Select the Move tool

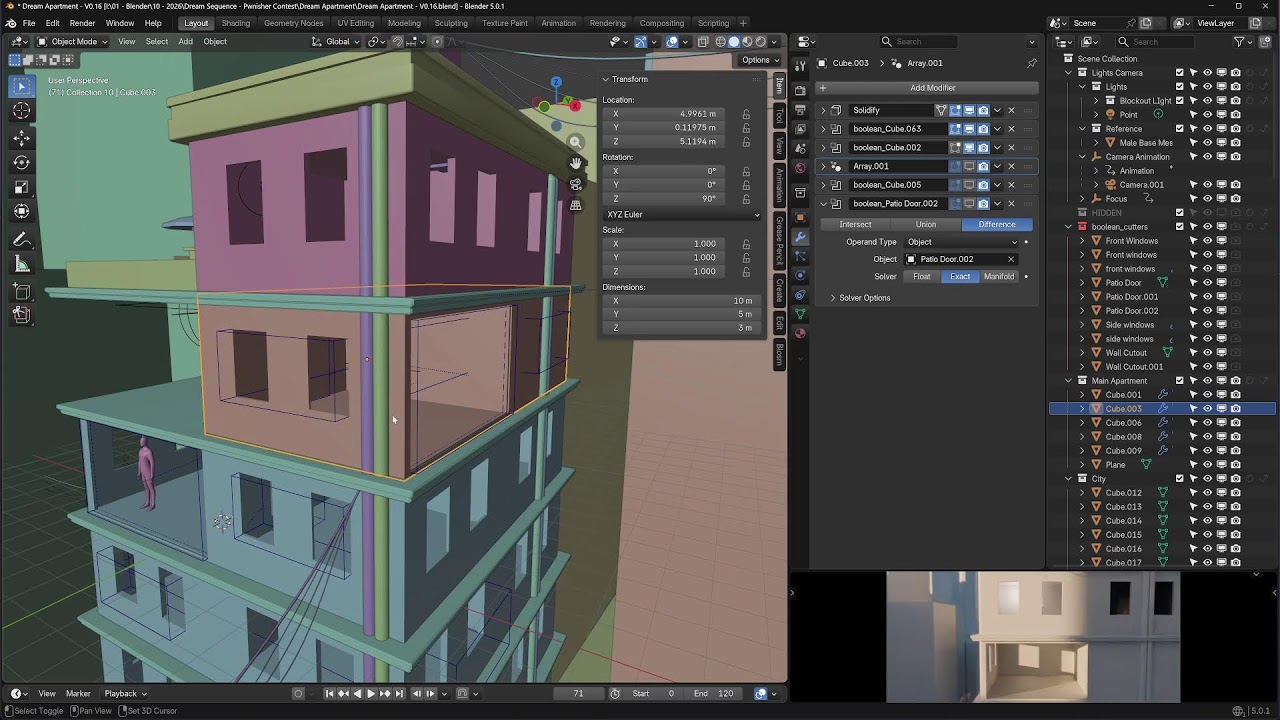point(21,138)
